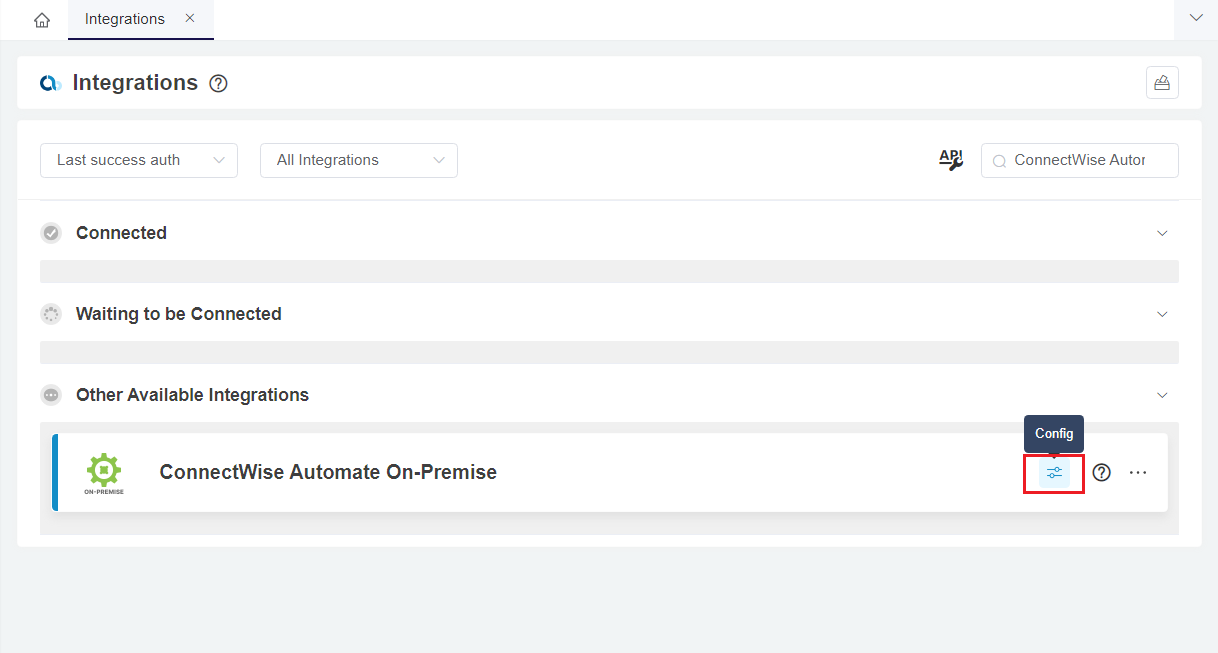Click the ConnectWise On-Premise gear logo
1218x653 pixels.
(104, 471)
